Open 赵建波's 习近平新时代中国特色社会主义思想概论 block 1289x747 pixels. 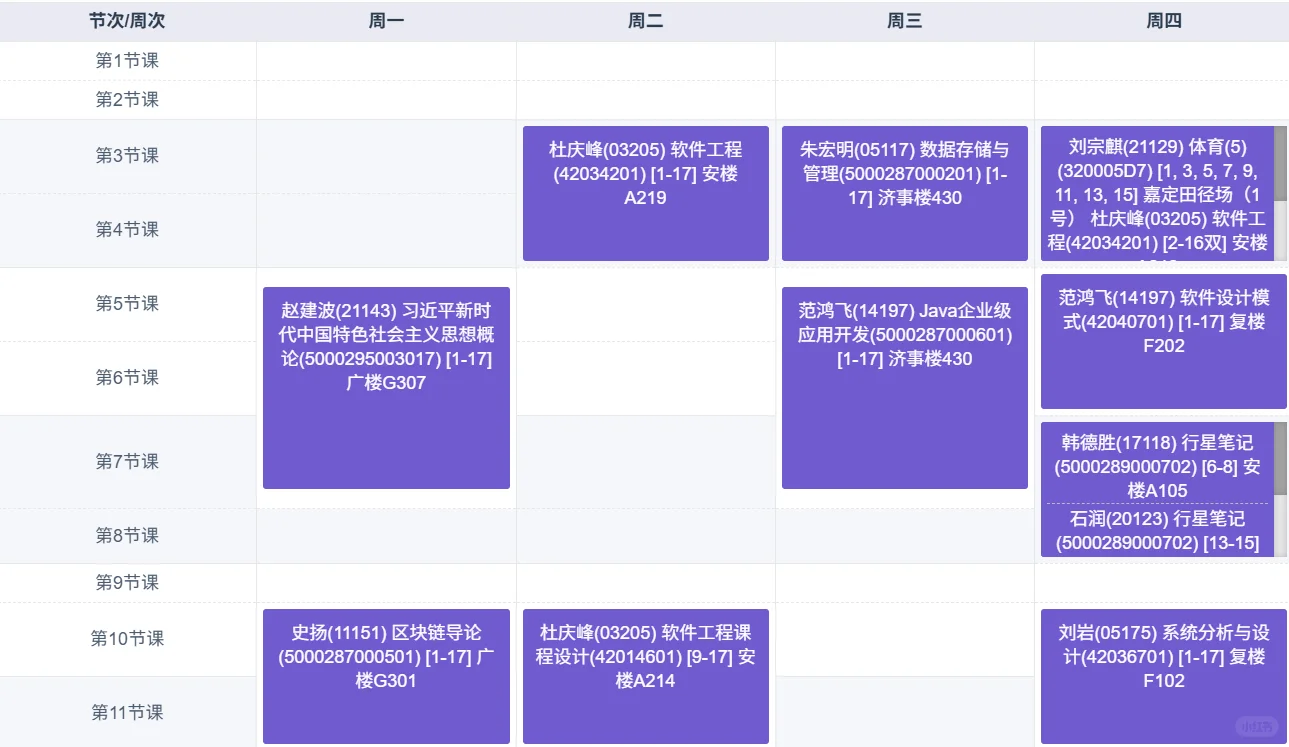click(x=386, y=388)
